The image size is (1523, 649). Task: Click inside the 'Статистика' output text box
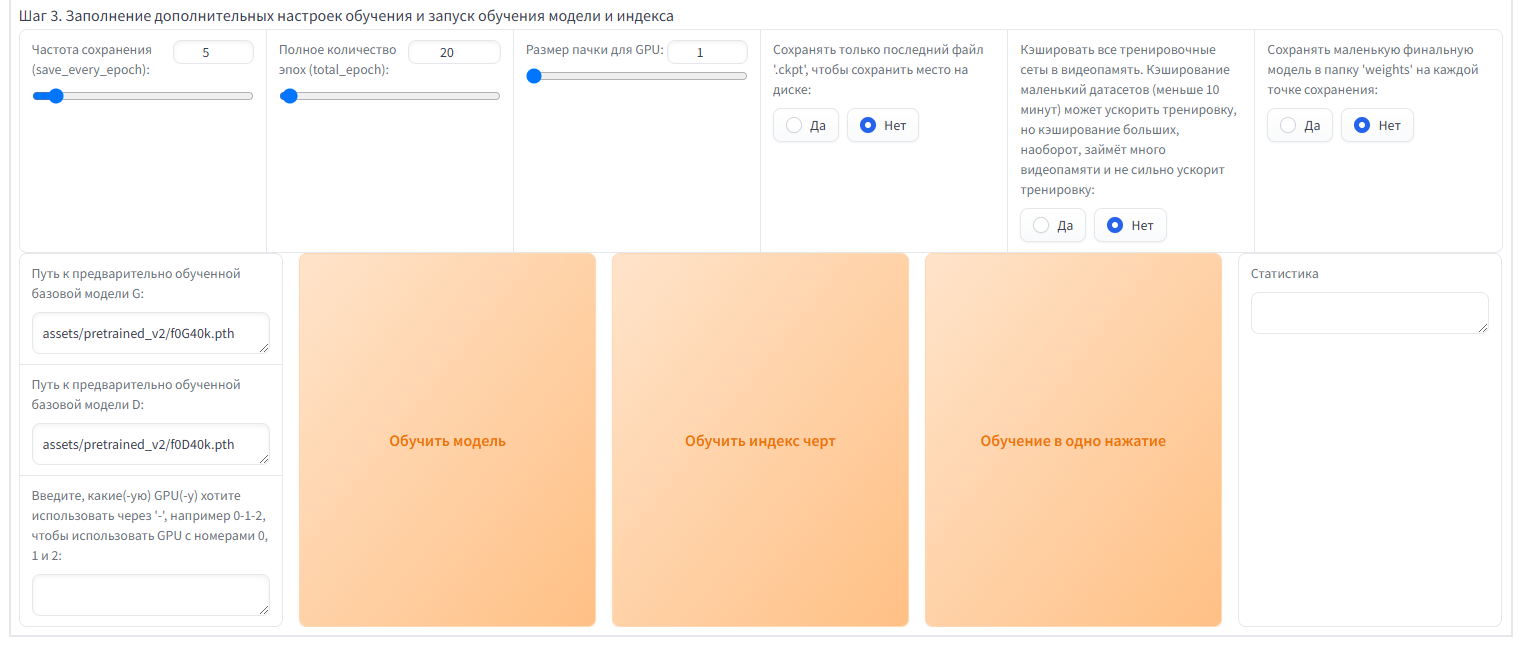[x=1368, y=312]
